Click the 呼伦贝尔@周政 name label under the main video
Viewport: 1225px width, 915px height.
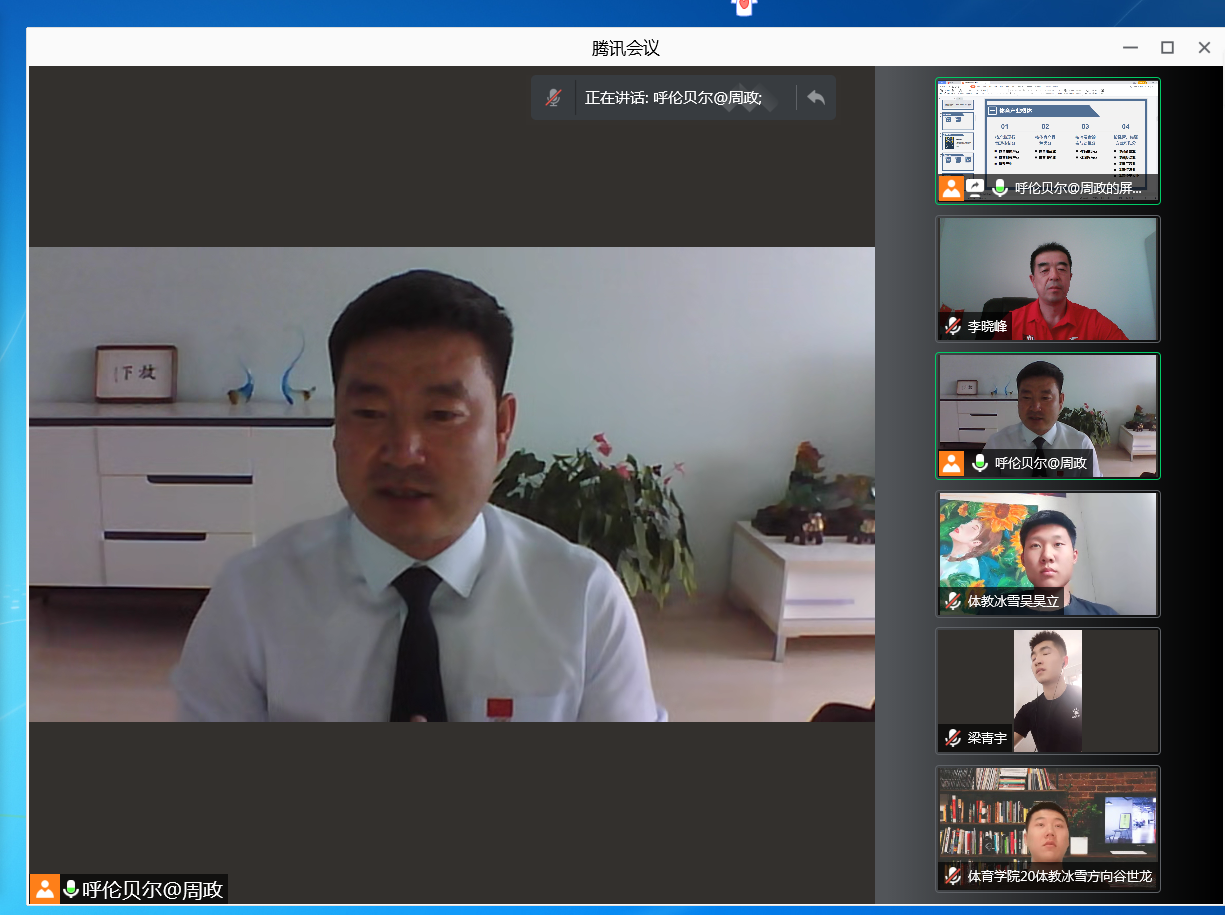(153, 889)
